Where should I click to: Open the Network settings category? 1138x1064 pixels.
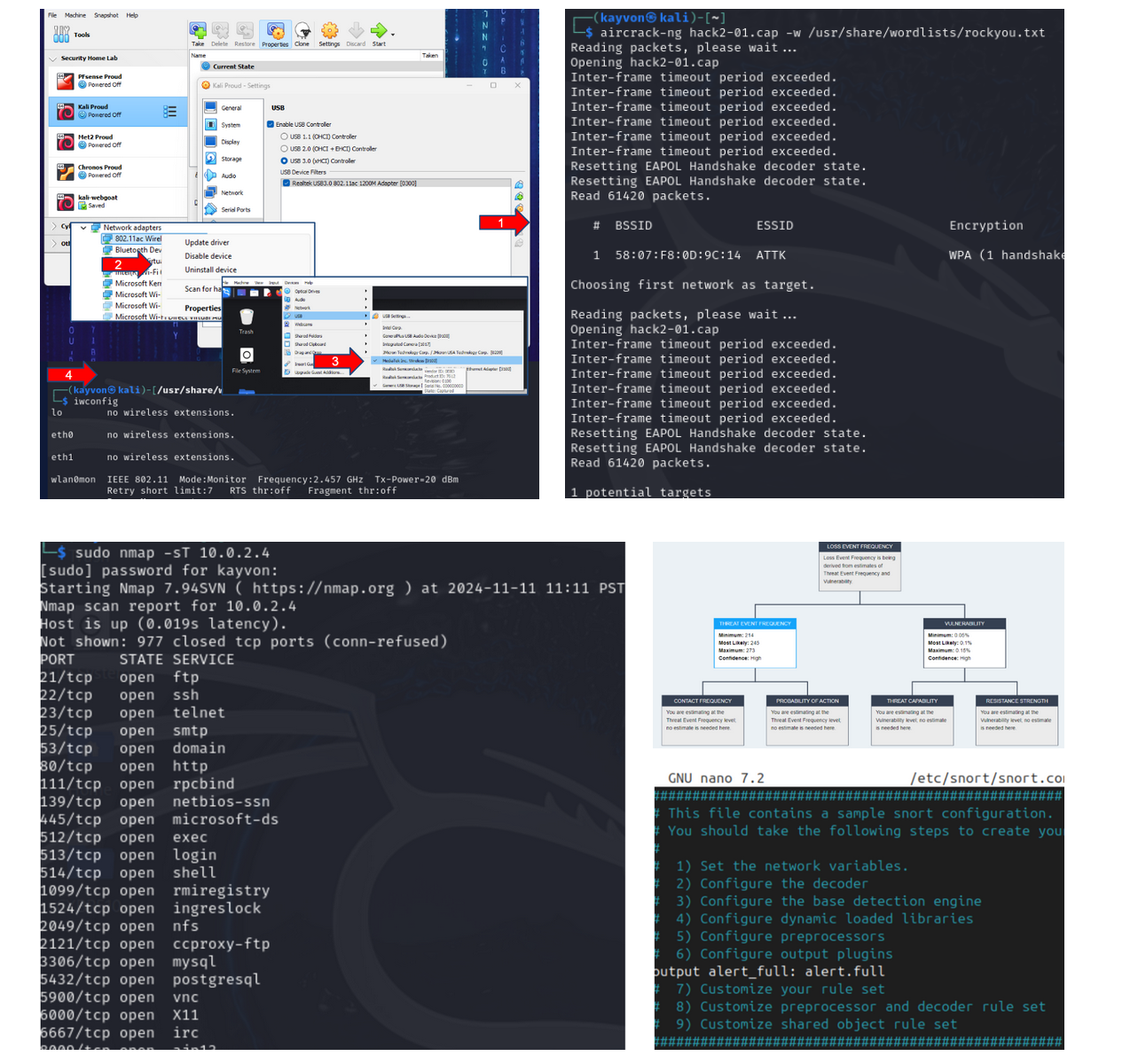[x=232, y=192]
